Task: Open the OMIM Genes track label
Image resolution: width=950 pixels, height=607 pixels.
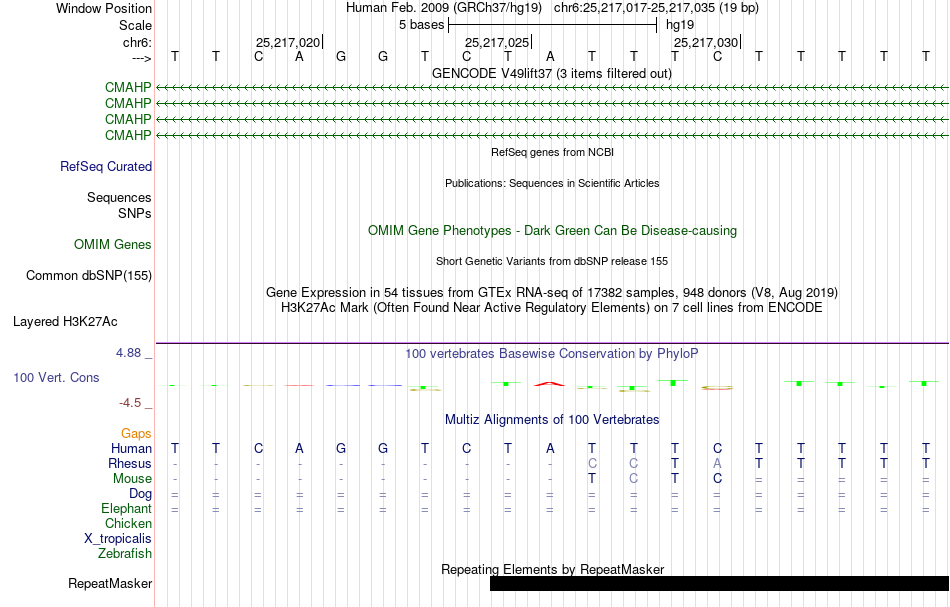Action: tap(113, 245)
